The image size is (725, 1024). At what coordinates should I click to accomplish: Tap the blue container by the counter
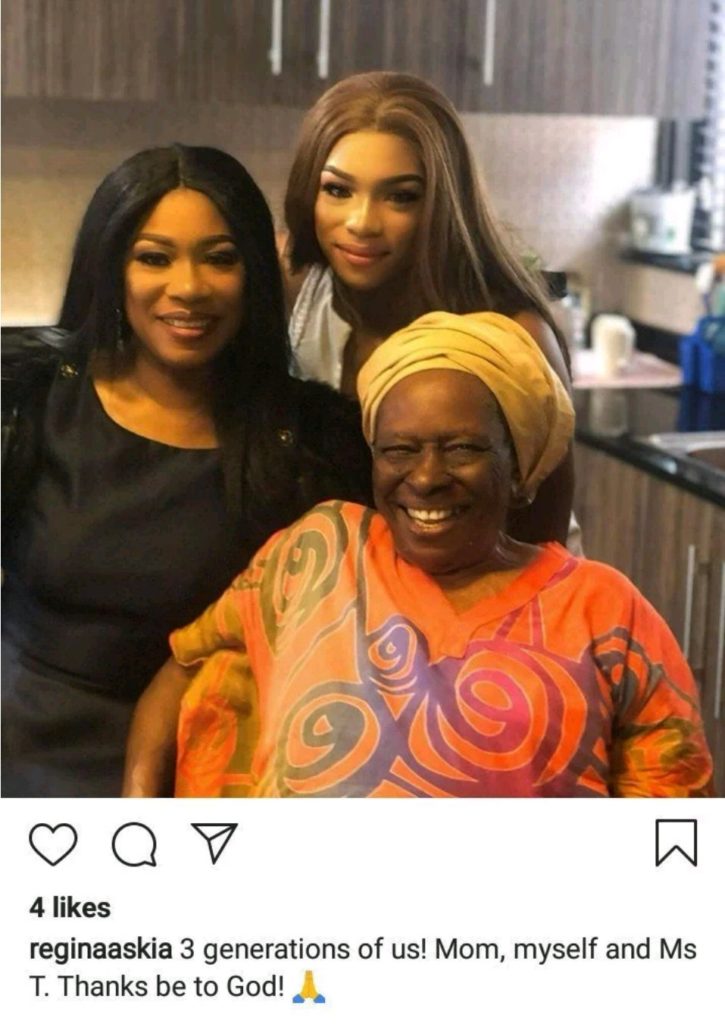703,356
